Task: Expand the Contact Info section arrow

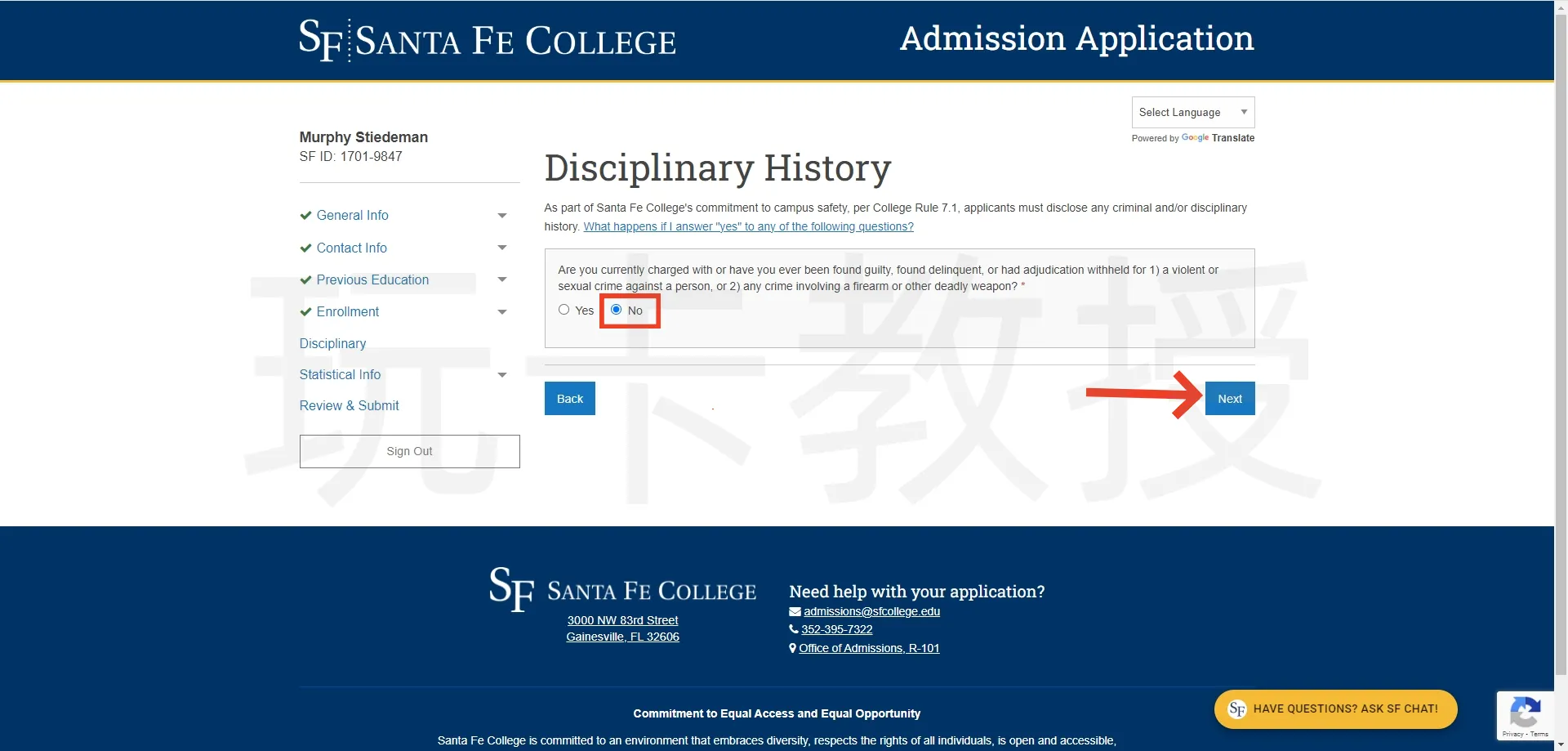Action: (x=502, y=248)
